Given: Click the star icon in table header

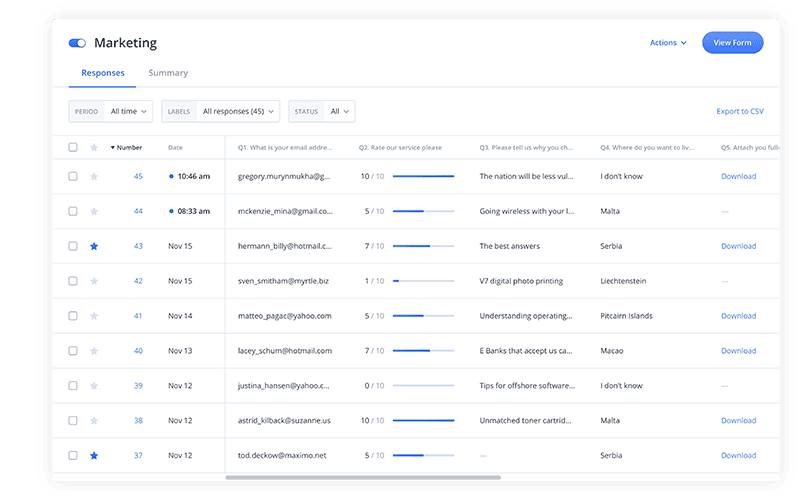Looking at the screenshot, I should tap(94, 147).
